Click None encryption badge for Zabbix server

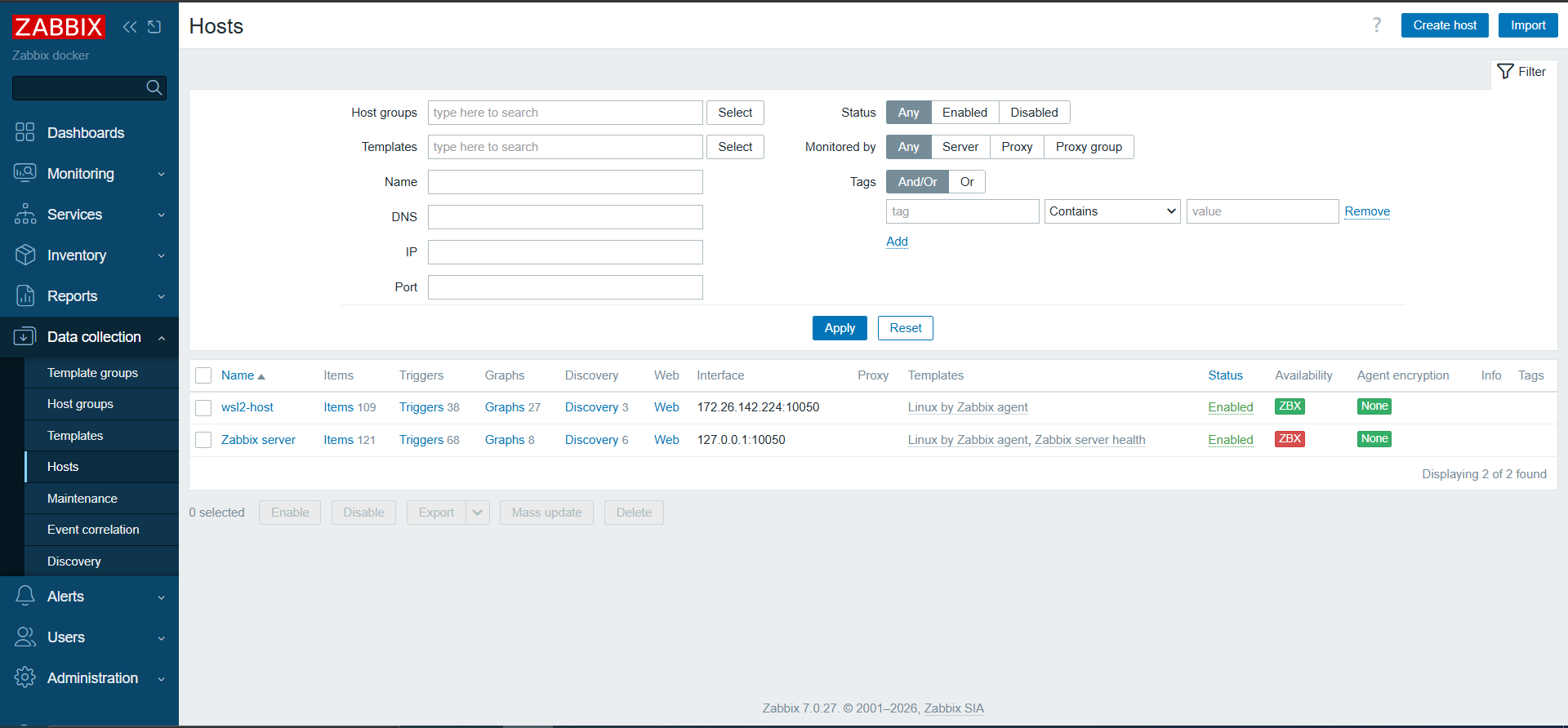tap(1374, 439)
